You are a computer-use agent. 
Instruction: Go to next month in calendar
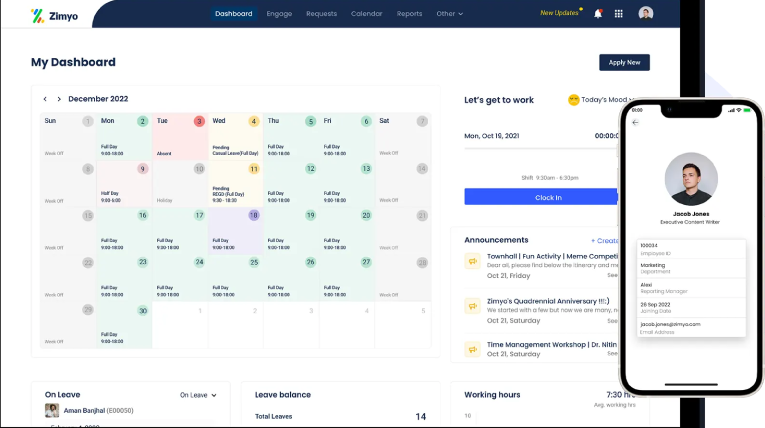click(x=59, y=99)
